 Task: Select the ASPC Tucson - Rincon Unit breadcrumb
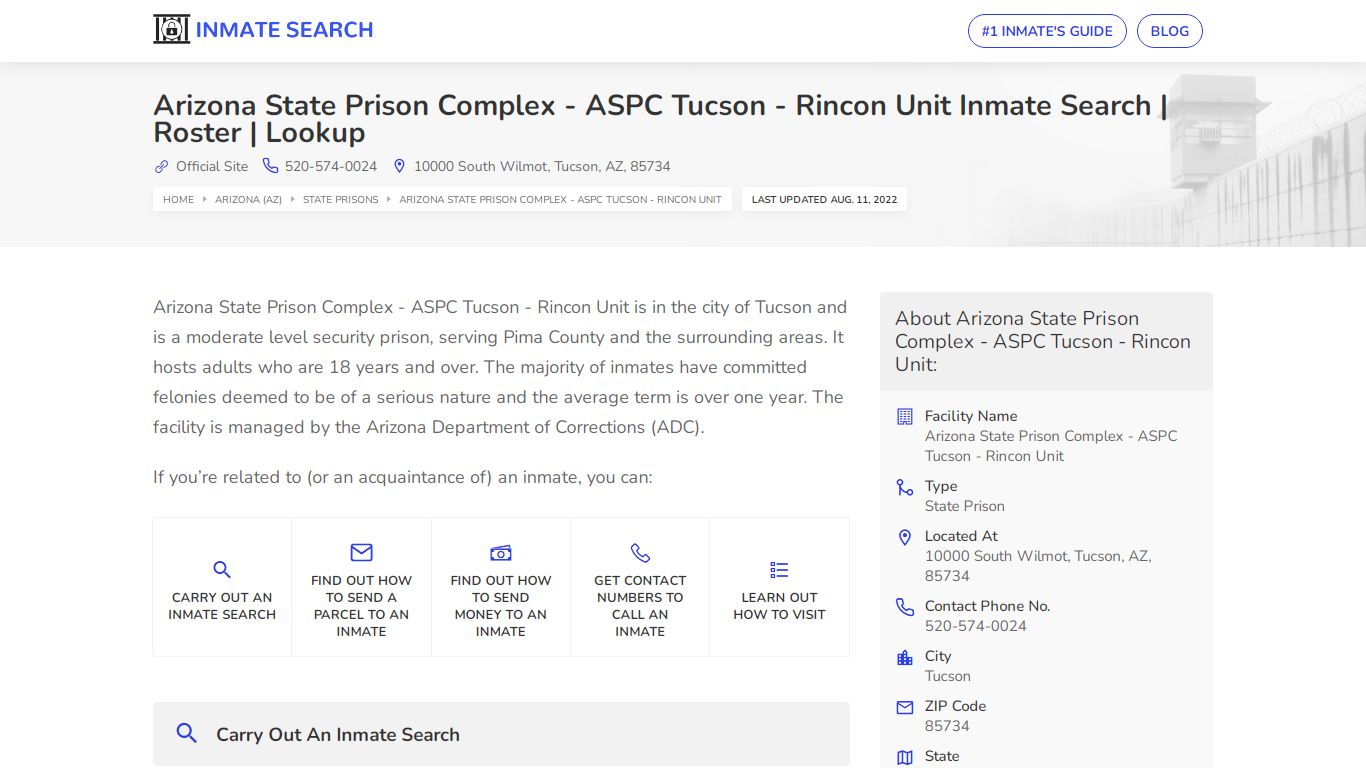[560, 199]
